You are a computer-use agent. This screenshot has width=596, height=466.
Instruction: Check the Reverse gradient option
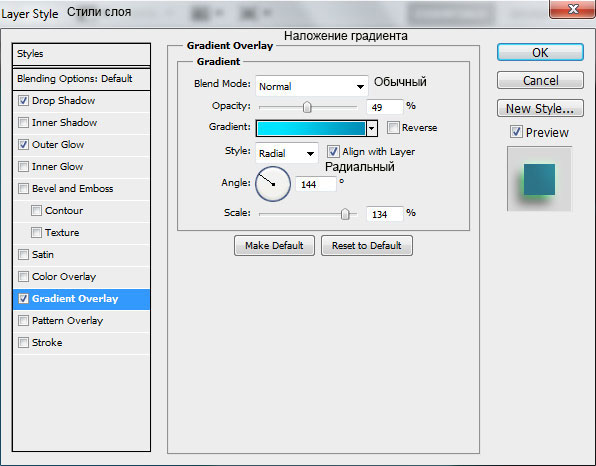click(393, 128)
